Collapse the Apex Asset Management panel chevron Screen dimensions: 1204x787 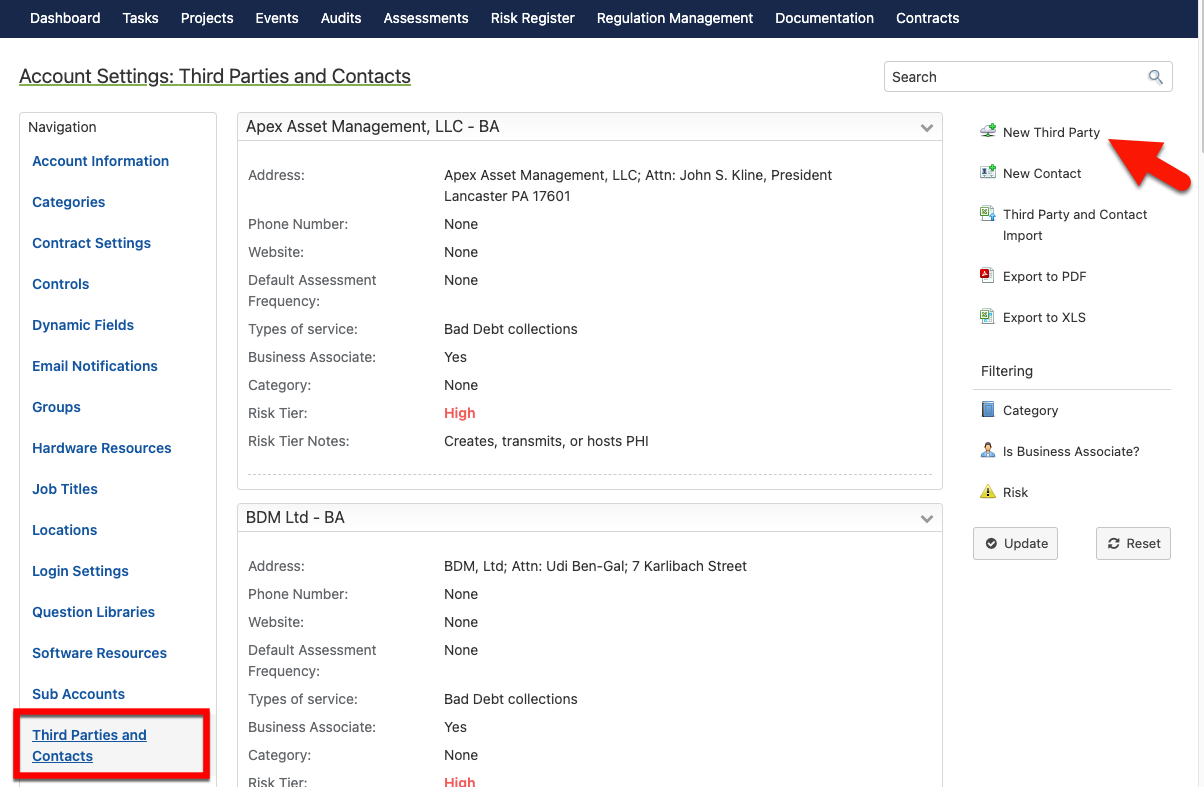927,128
